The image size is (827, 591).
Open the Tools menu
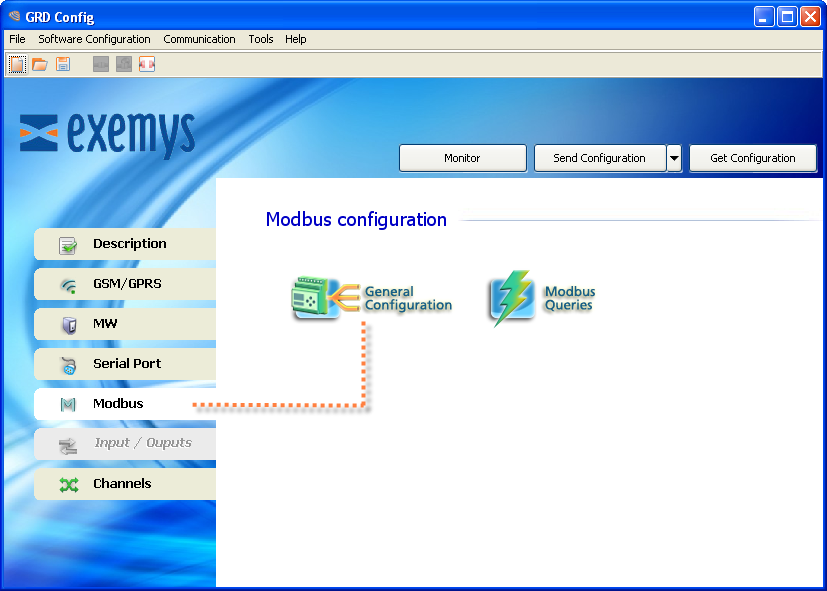coord(261,39)
